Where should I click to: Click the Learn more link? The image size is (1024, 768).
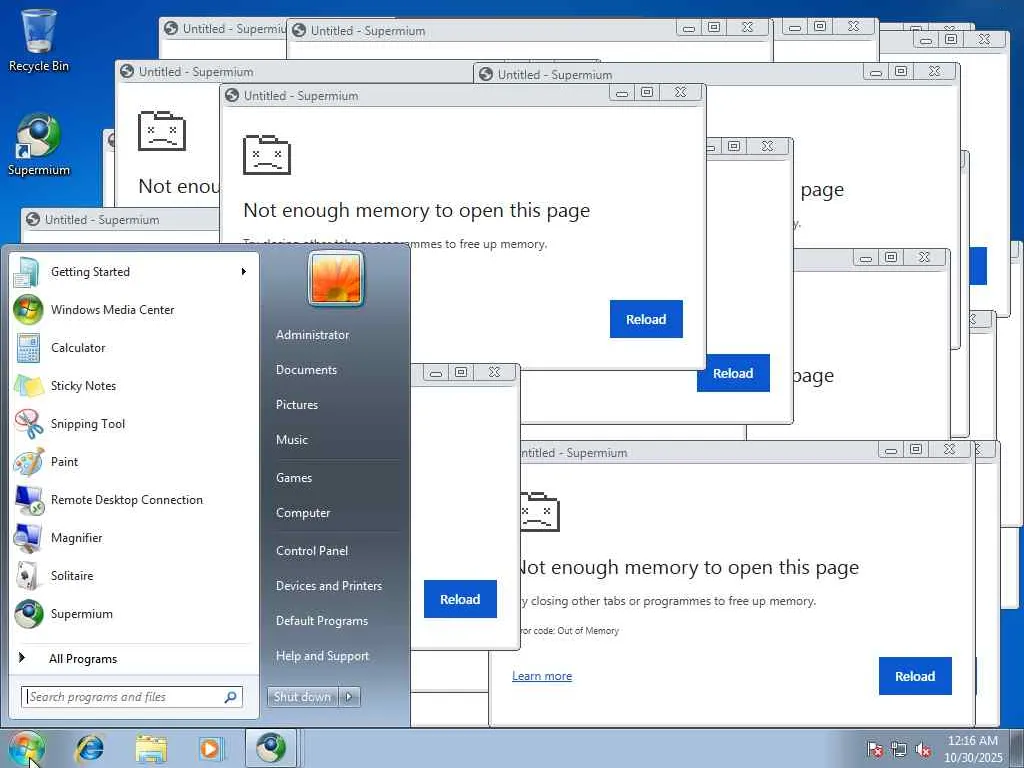pos(542,676)
